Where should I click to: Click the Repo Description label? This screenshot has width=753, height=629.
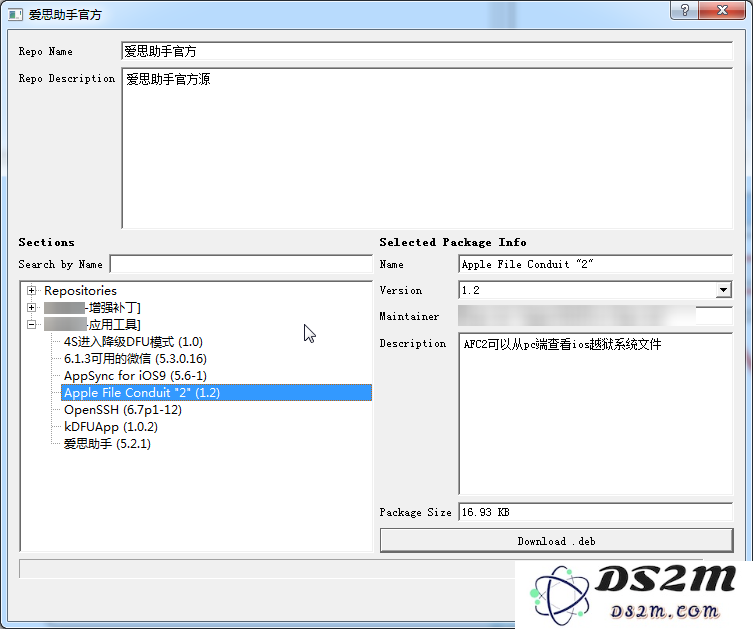point(67,78)
